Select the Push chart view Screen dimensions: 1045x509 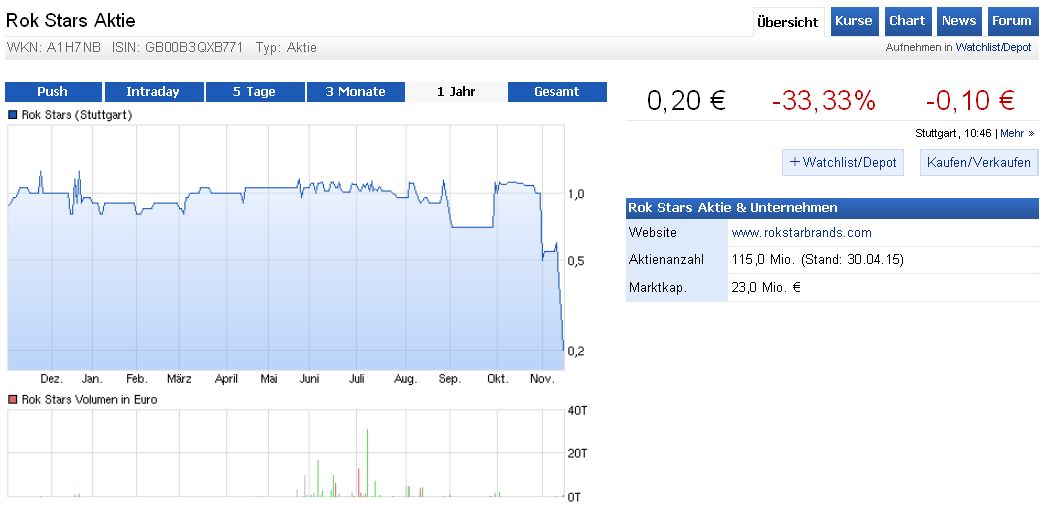click(53, 92)
